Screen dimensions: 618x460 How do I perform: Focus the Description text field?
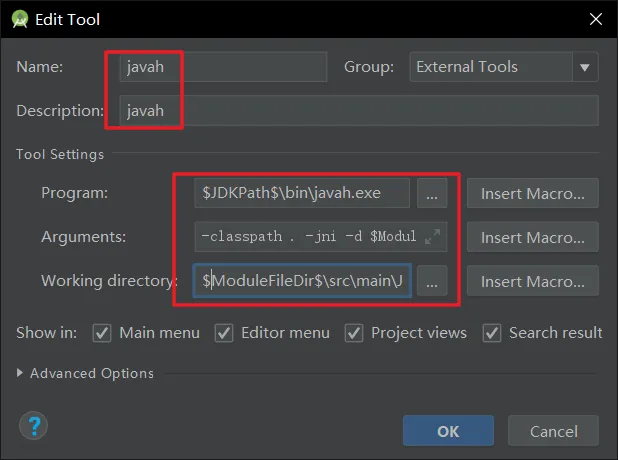tap(358, 111)
